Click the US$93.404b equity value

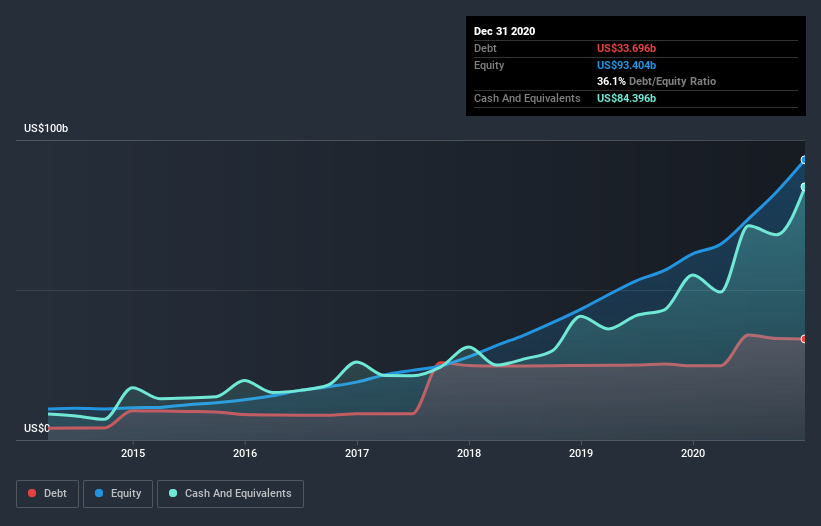pyautogui.click(x=626, y=65)
